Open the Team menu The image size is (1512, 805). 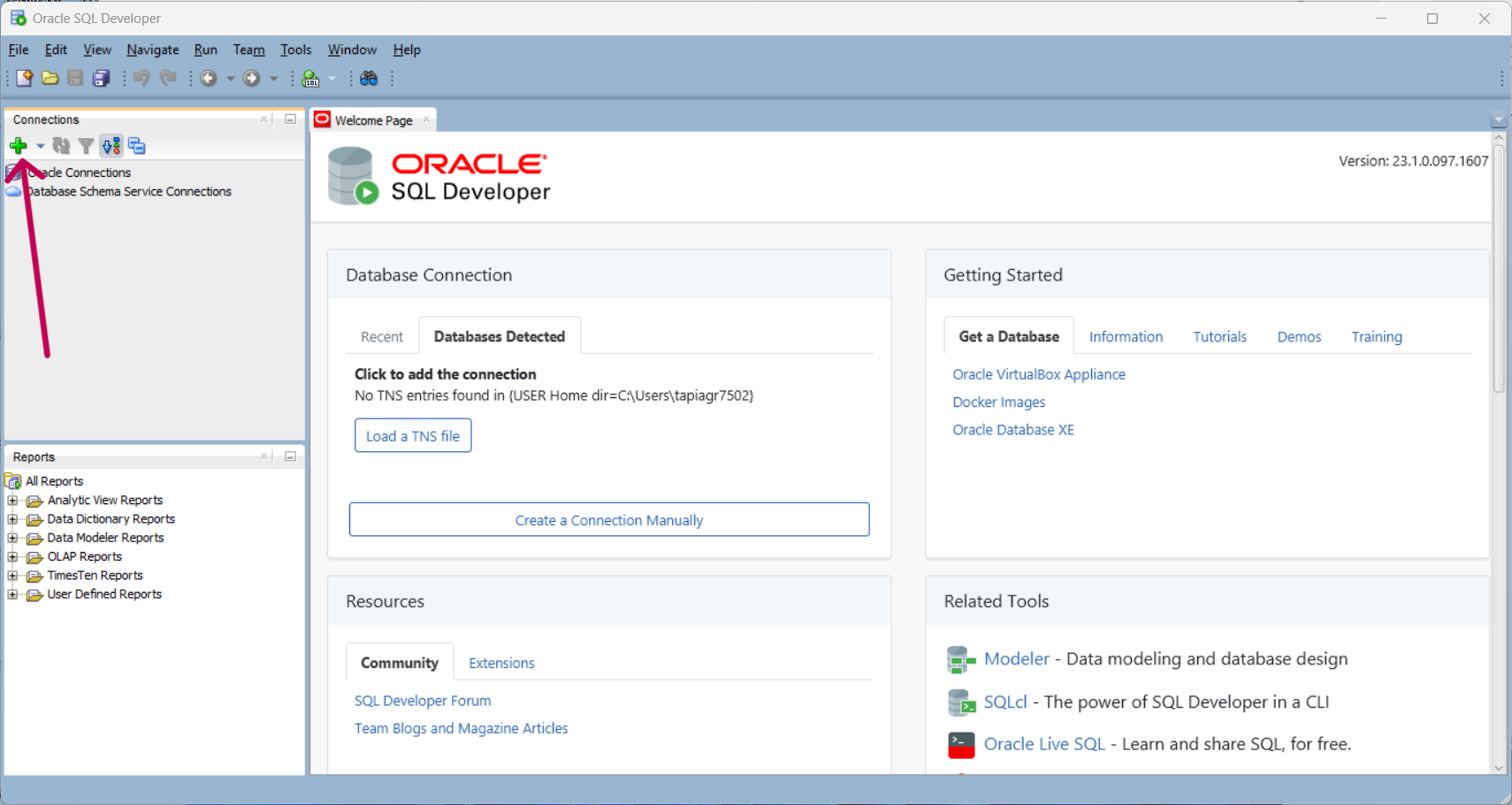point(248,50)
